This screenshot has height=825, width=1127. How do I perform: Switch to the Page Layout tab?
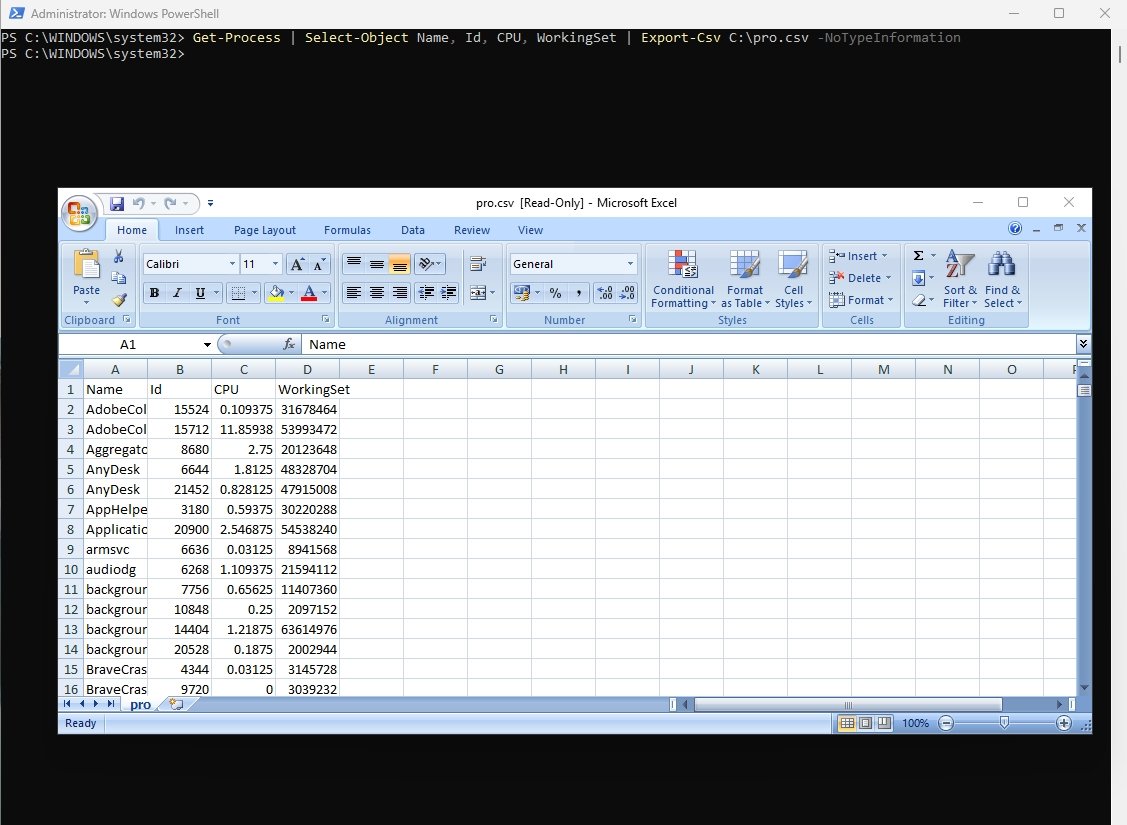click(264, 230)
